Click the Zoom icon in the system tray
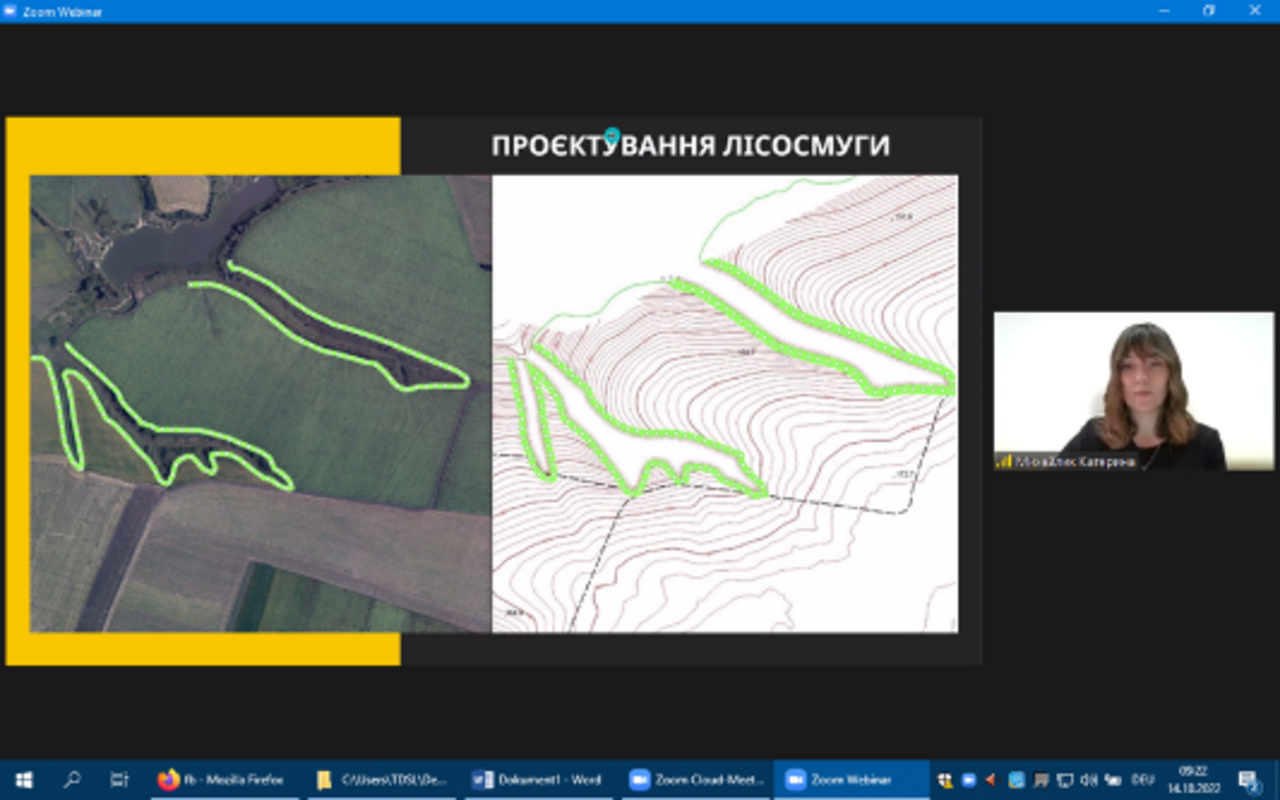The image size is (1280, 800). pyautogui.click(x=968, y=780)
